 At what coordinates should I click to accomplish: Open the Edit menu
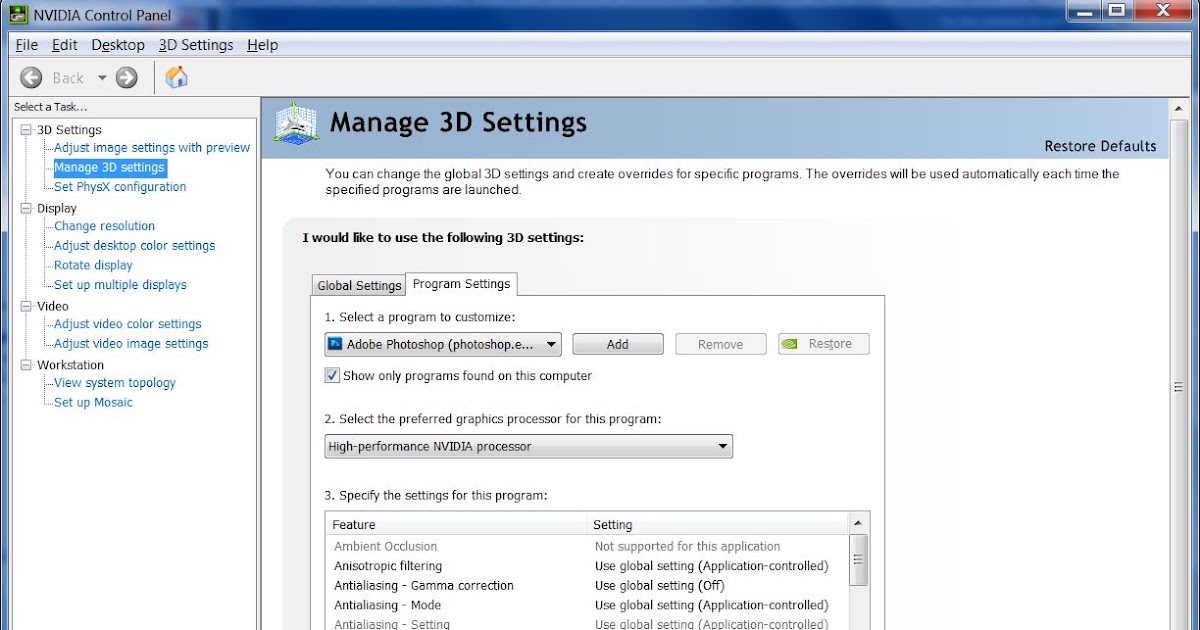pos(65,45)
